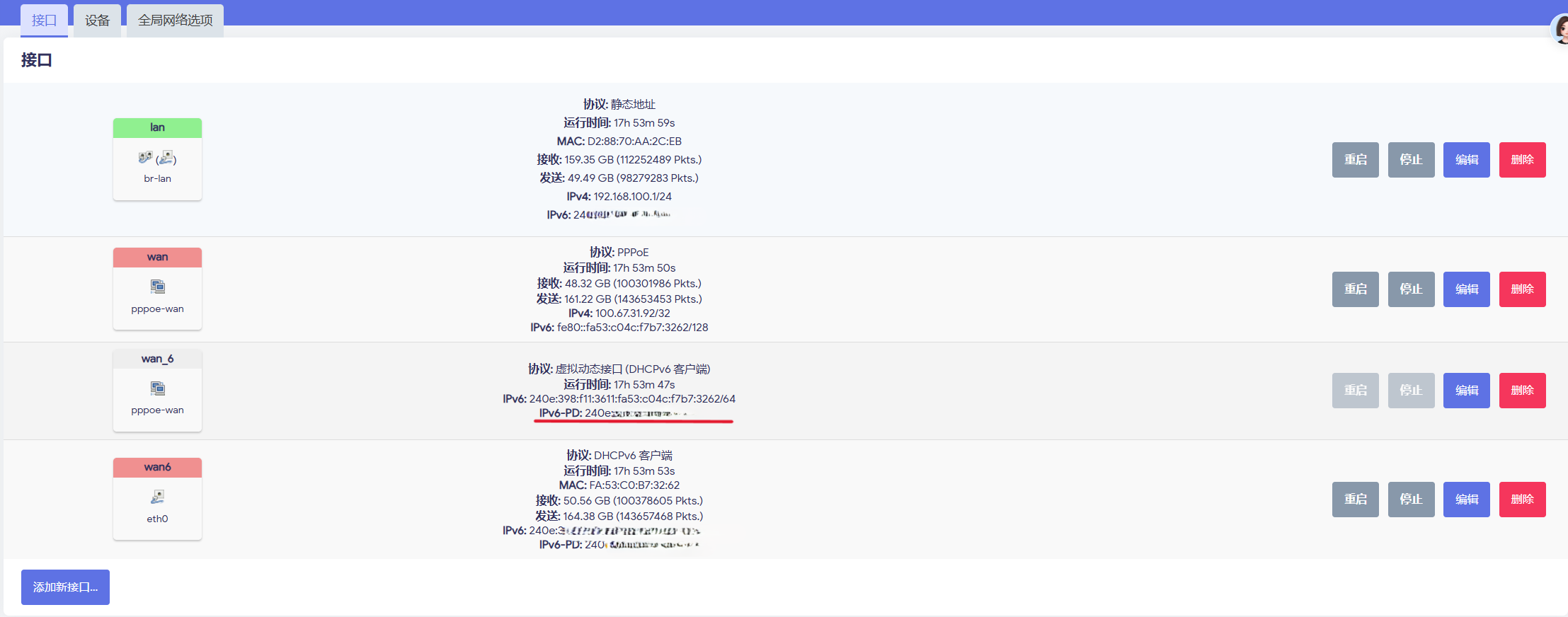1568x617 pixels.
Task: Click wan6 protocol DHCPv6 客户端 line
Action: coord(619,456)
